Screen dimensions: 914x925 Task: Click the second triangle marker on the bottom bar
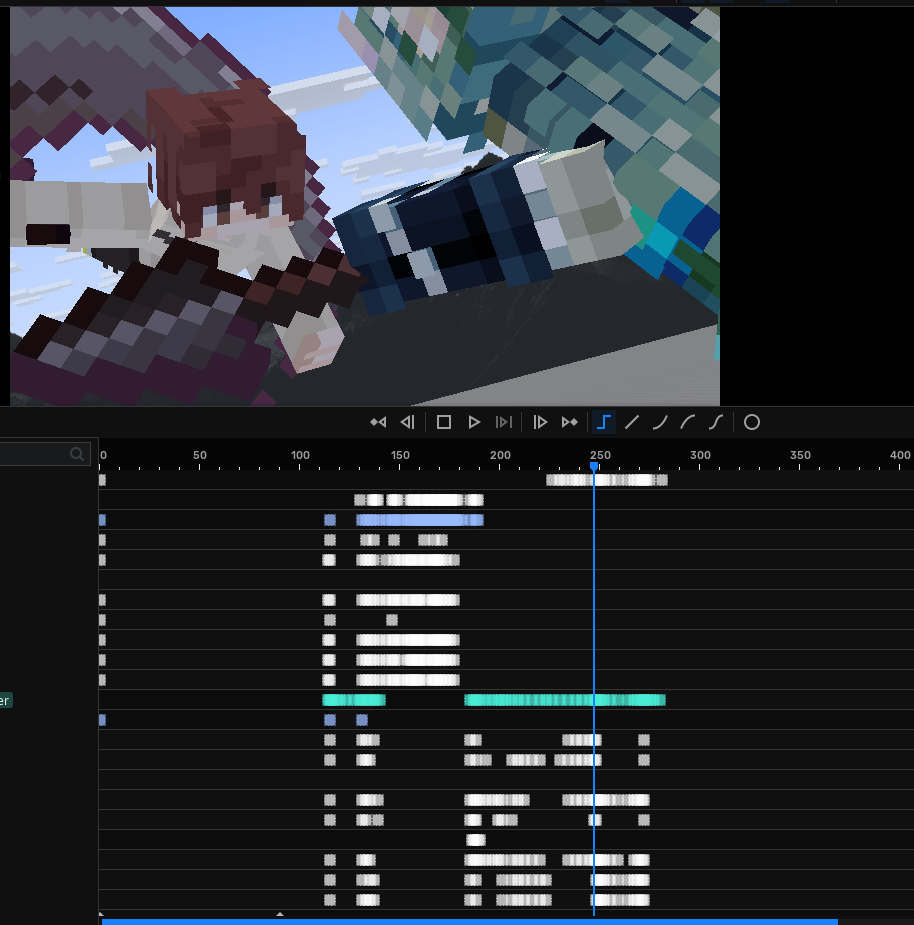tap(280, 914)
